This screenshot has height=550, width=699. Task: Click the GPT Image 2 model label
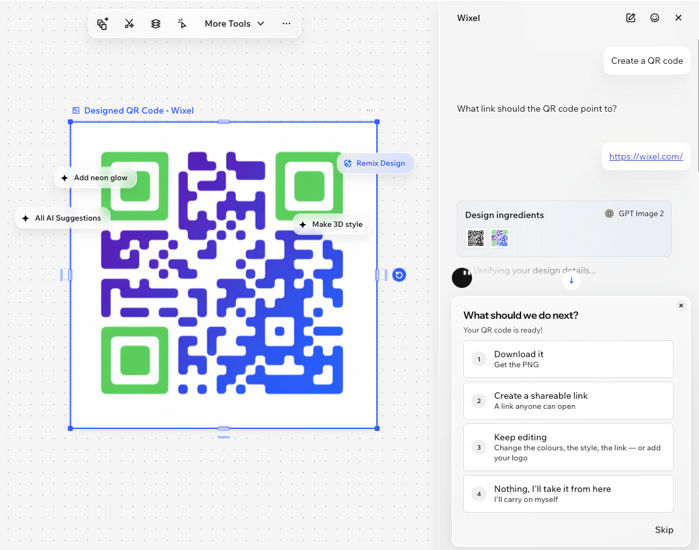[635, 213]
